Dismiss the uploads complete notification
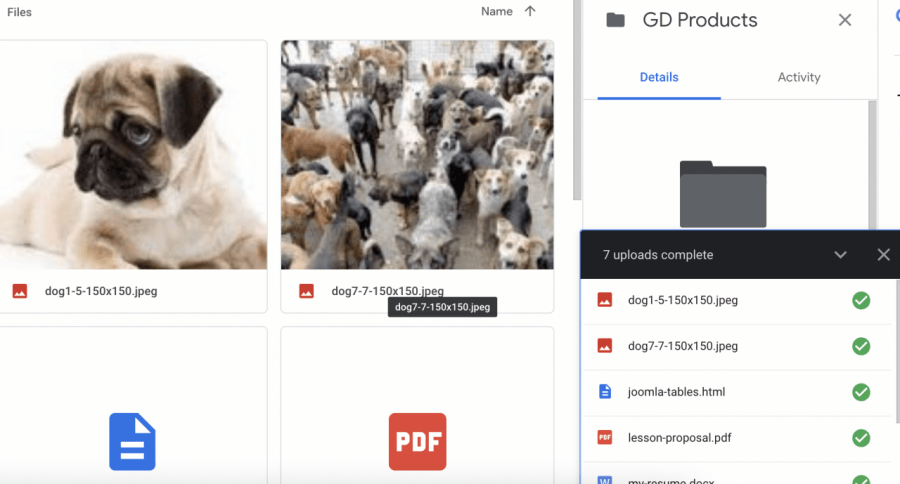This screenshot has height=484, width=900. coord(883,255)
